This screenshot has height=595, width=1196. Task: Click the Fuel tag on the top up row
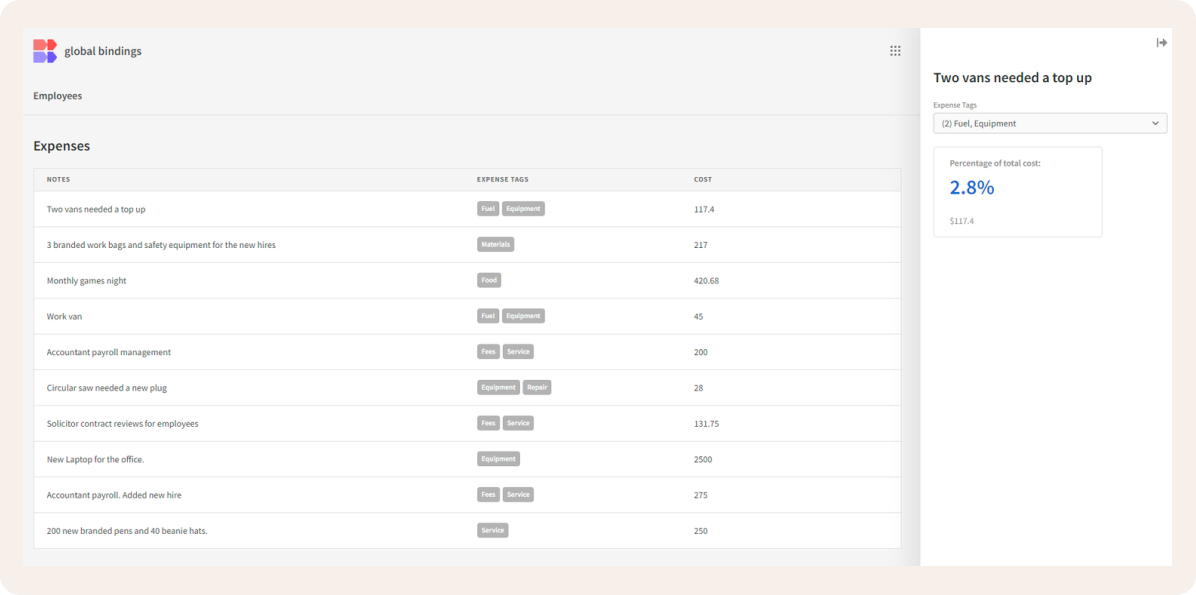tap(487, 208)
